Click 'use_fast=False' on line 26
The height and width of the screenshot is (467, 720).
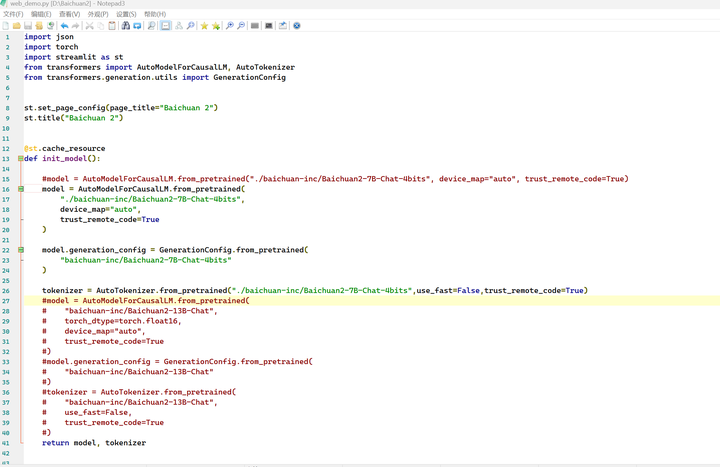coord(448,291)
